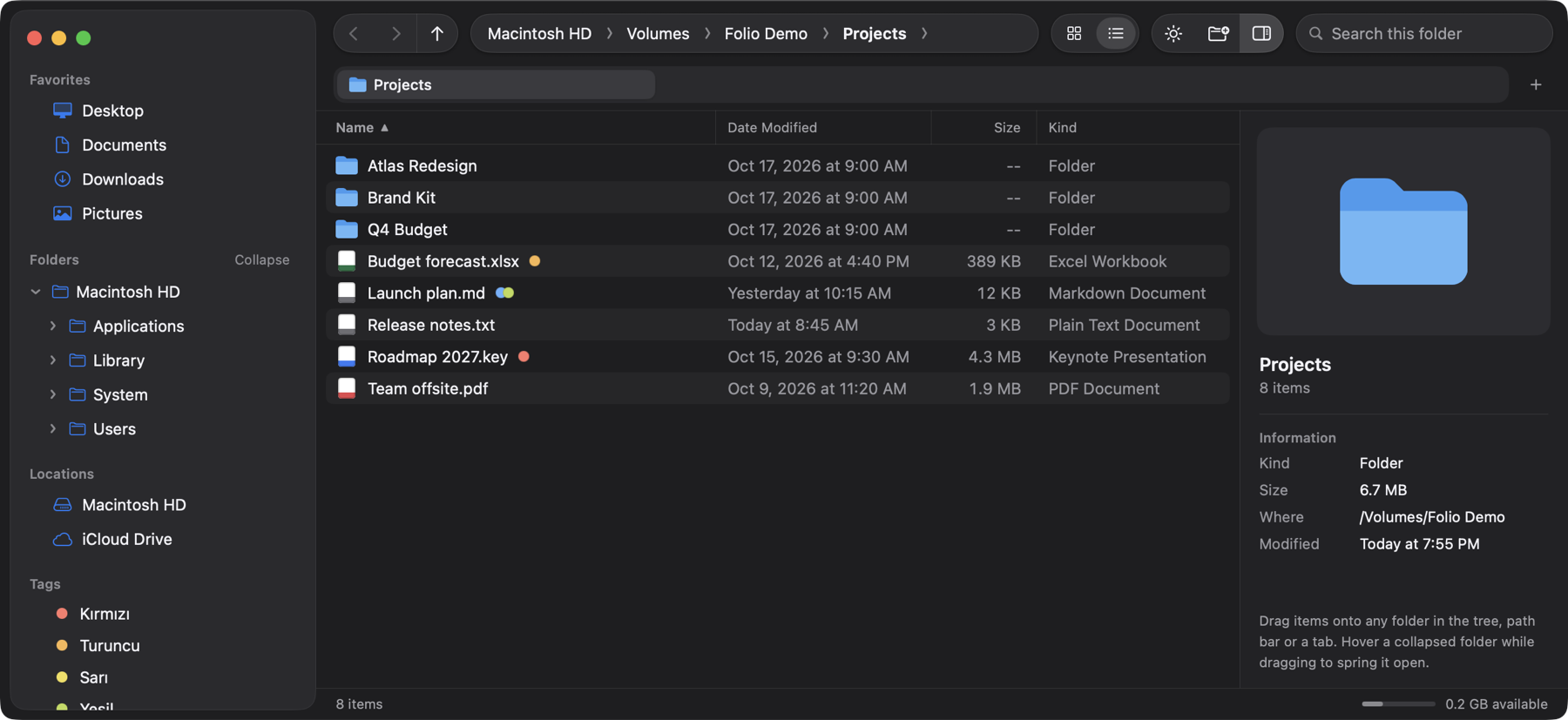Click "8 items" in status bar
The width and height of the screenshot is (1568, 720).
pyautogui.click(x=359, y=703)
